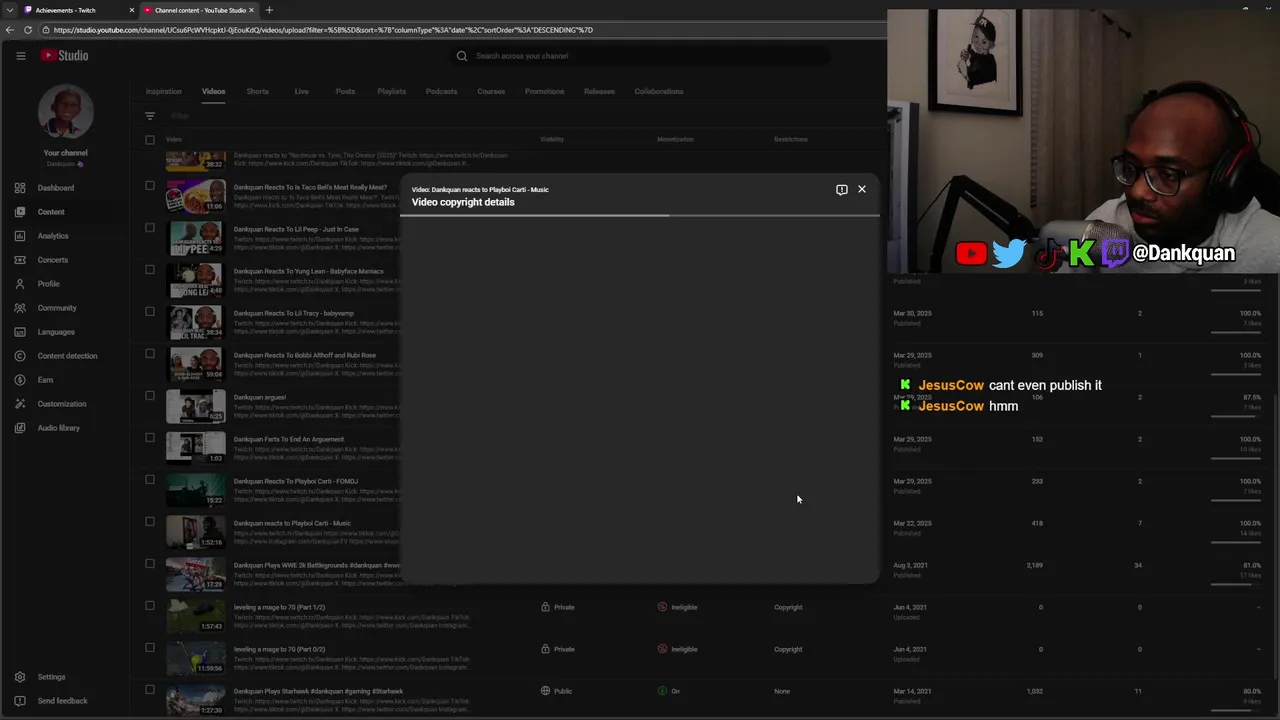Check the Lil Tracy - babyvamp row

pyautogui.click(x=150, y=311)
